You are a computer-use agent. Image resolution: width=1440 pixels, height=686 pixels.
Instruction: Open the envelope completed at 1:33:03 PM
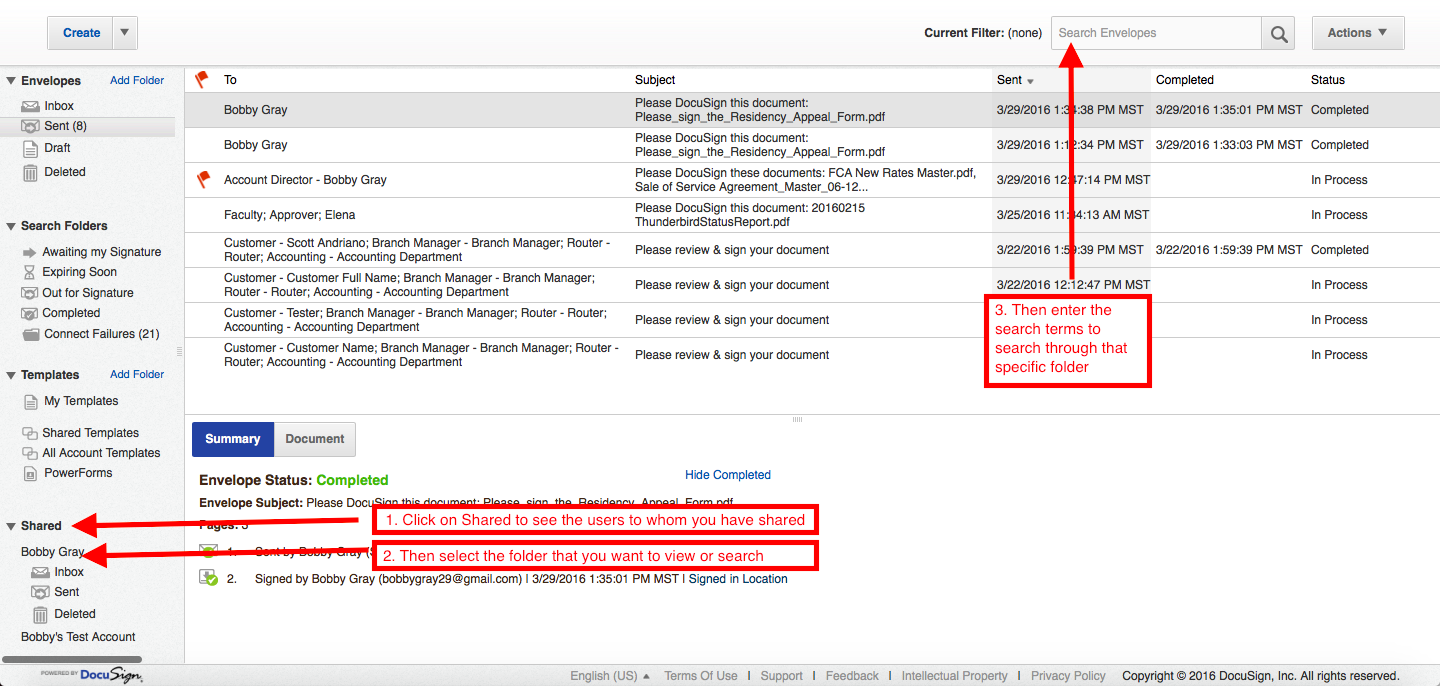point(812,145)
